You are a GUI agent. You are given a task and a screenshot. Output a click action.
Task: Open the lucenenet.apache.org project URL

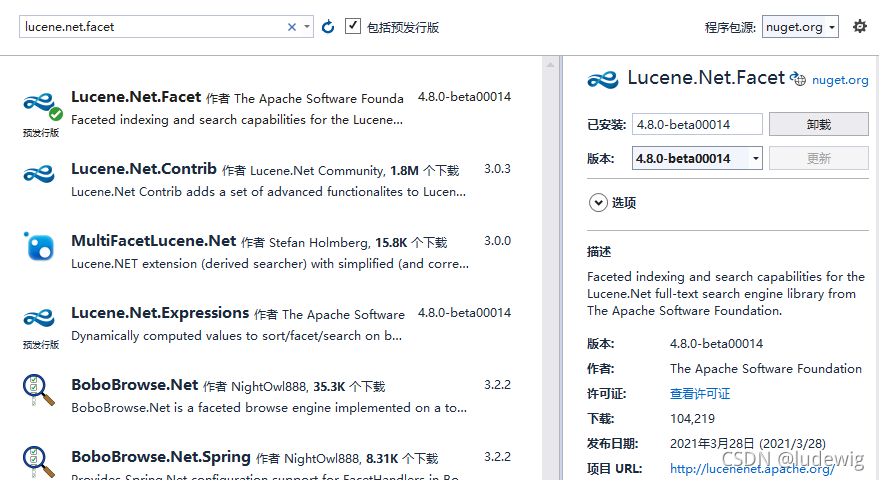pos(752,469)
